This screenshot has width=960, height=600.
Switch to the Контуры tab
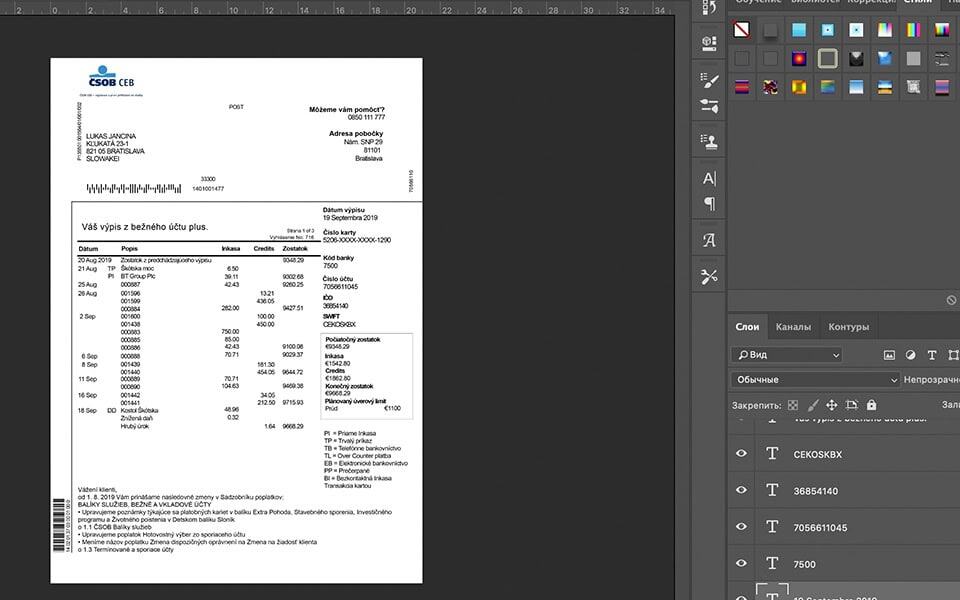pyautogui.click(x=849, y=327)
